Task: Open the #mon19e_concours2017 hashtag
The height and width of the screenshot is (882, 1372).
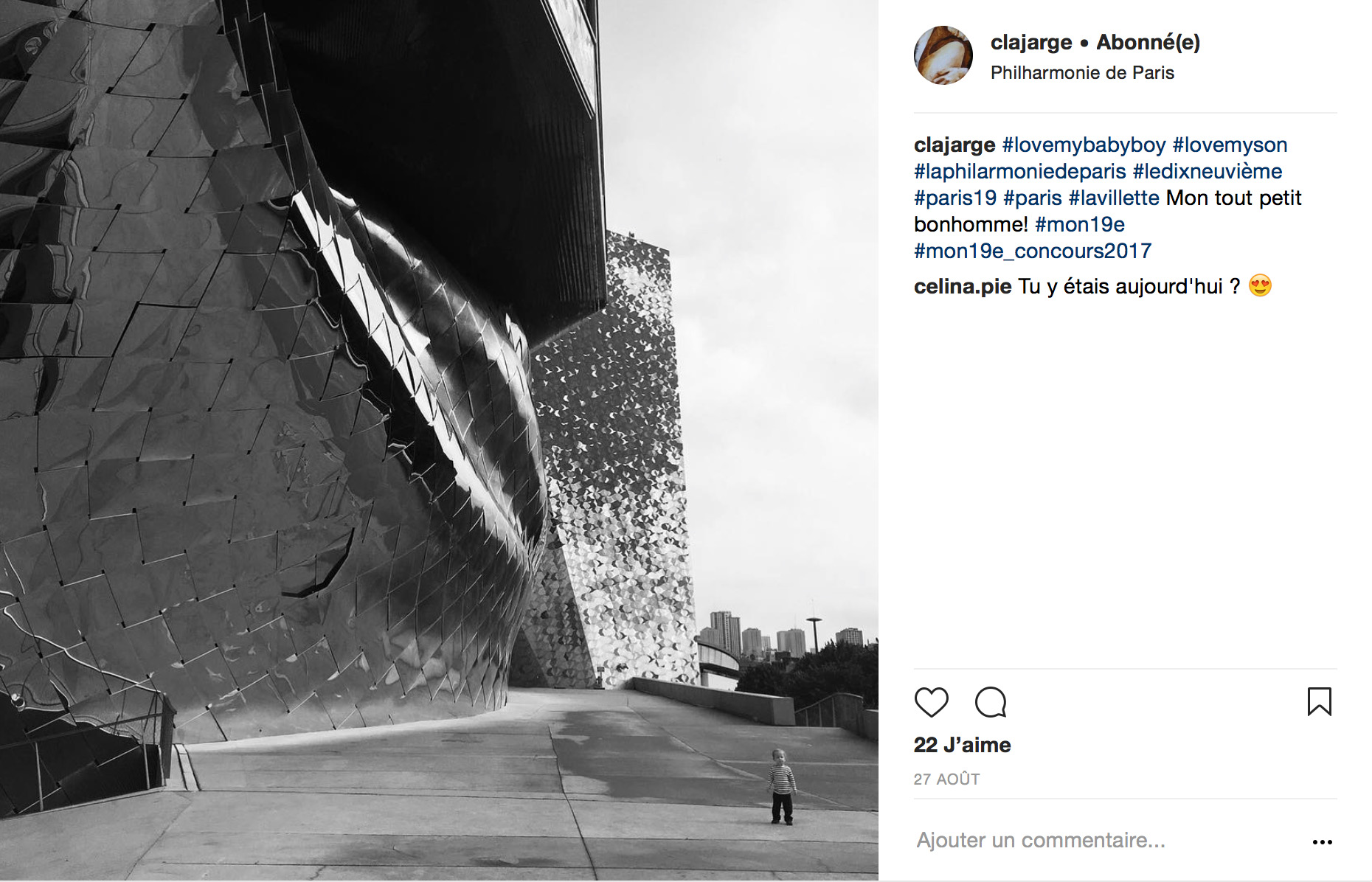Action: (x=1033, y=251)
